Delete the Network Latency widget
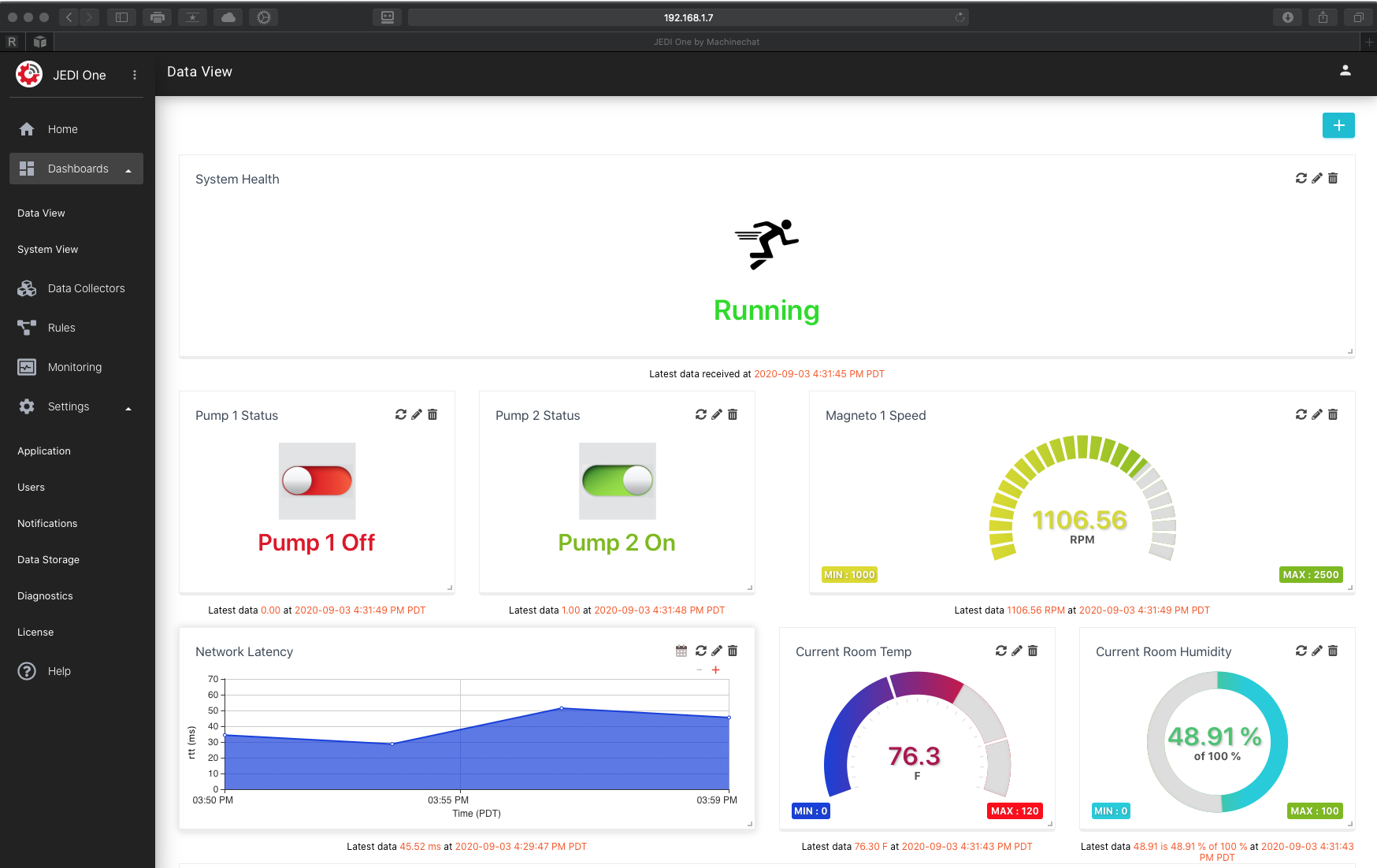Viewport: 1377px width, 868px height. coord(733,651)
